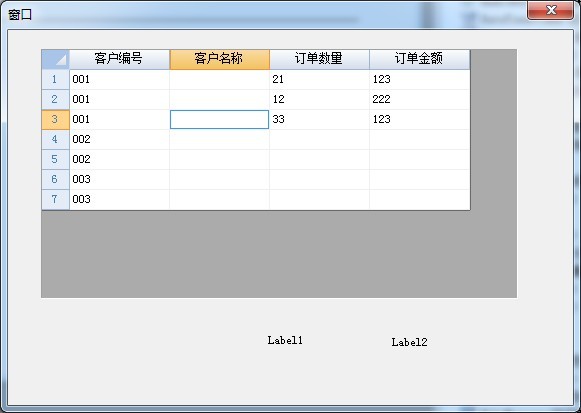Click the cell showing 33

[x=319, y=119]
